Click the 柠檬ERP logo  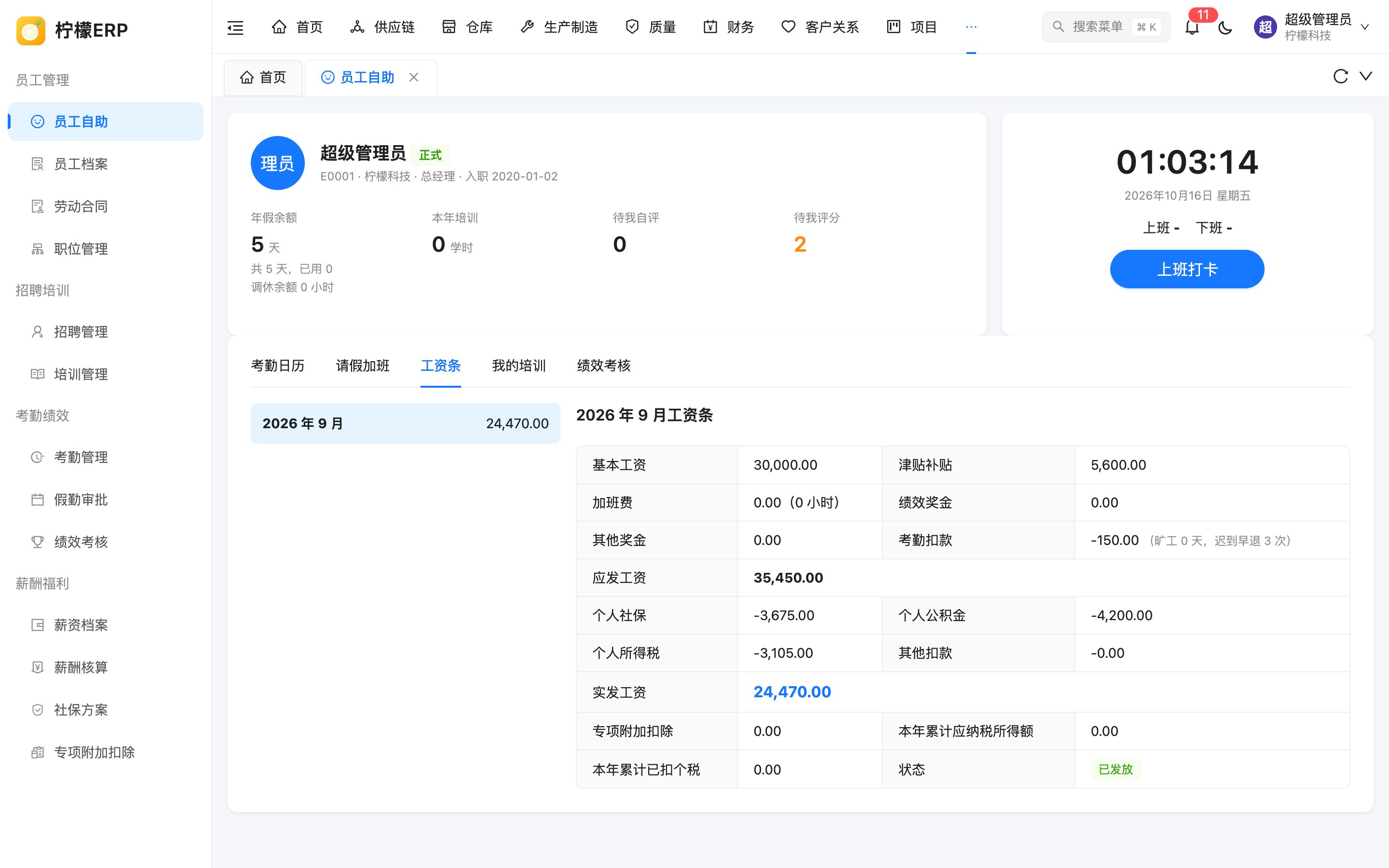72,30
